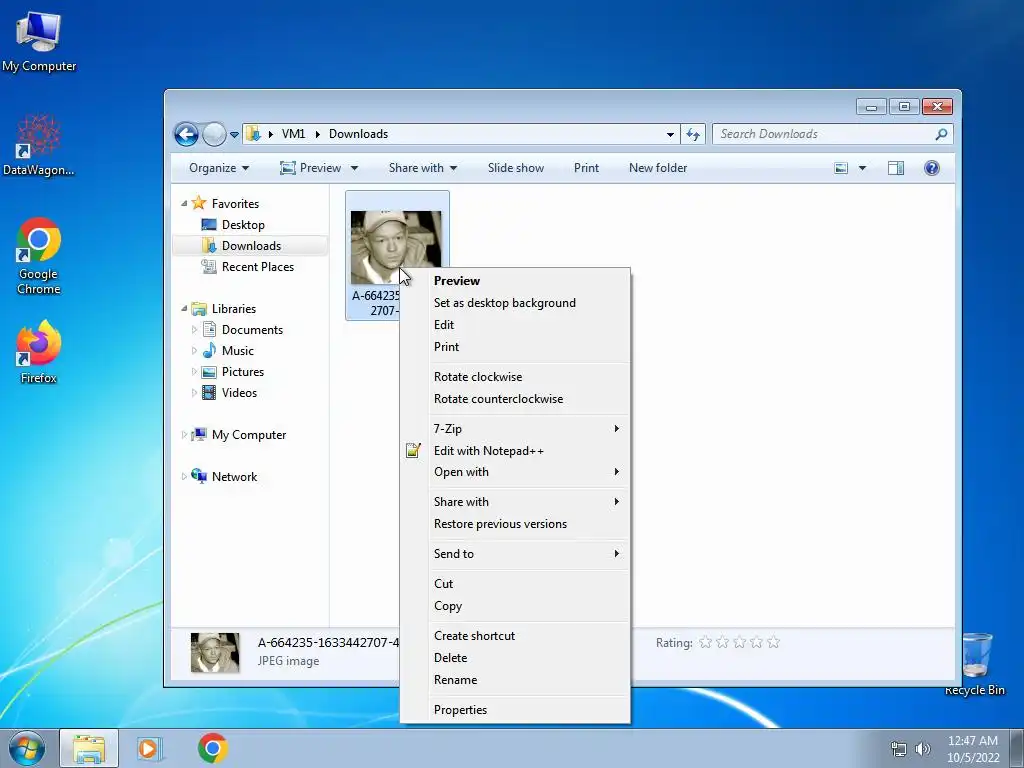This screenshot has width=1024, height=768.
Task: Expand the Network tree node
Action: coord(184,477)
